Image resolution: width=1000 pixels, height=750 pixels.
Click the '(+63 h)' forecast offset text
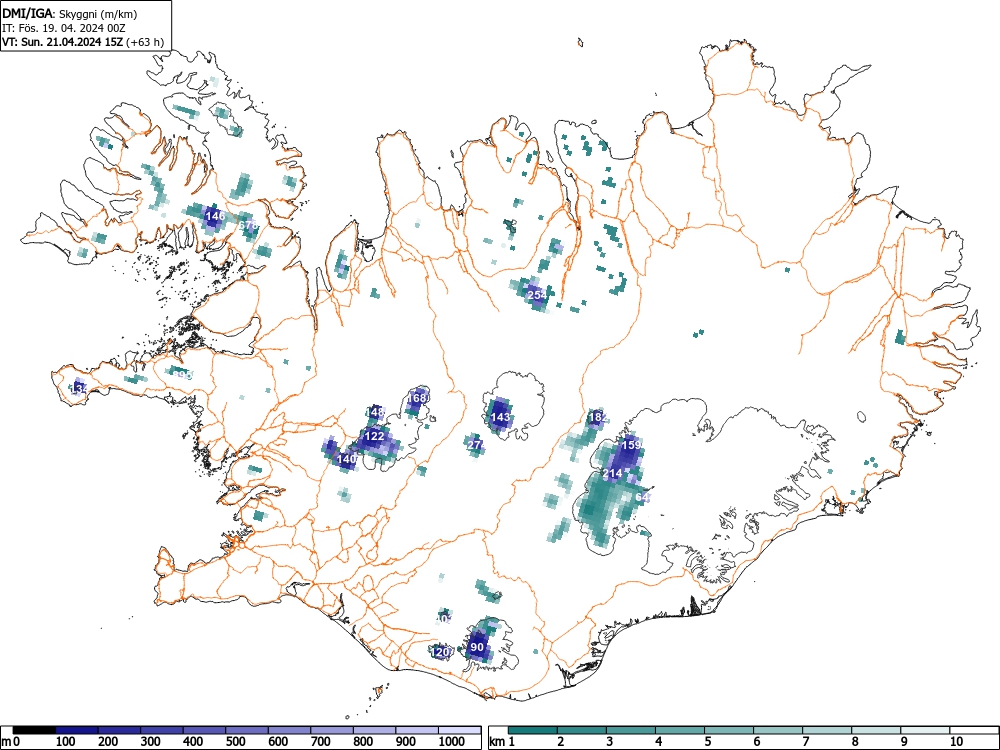[145, 43]
